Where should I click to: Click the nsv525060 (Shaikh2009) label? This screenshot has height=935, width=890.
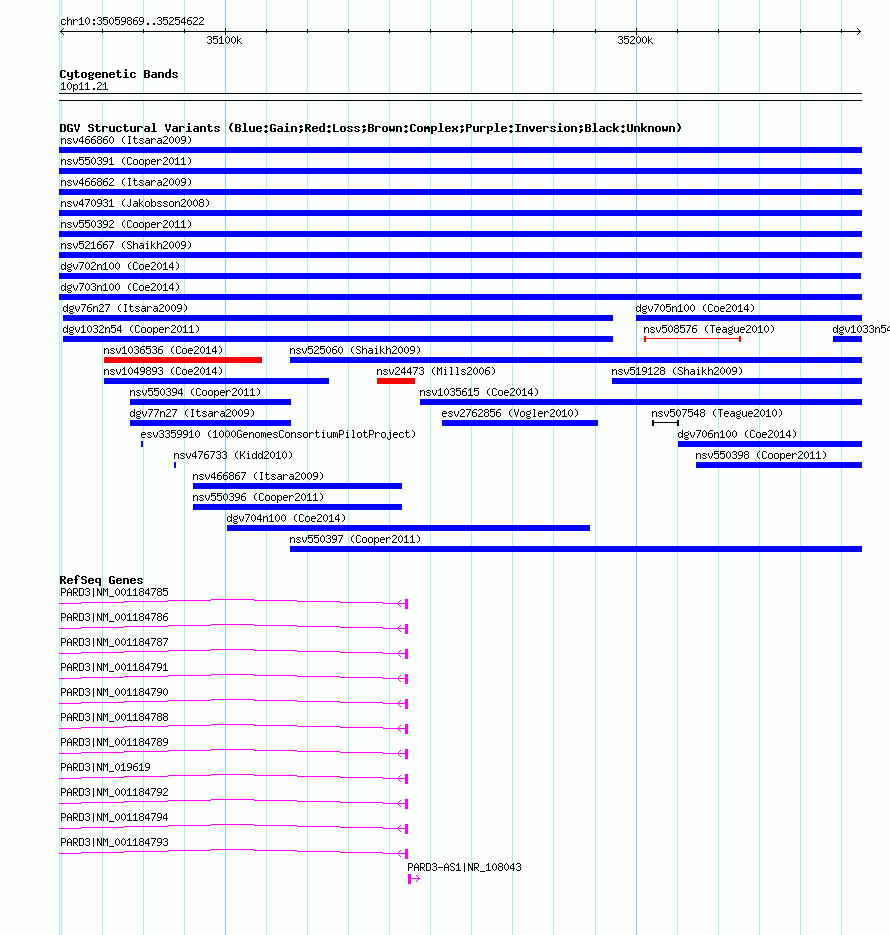pyautogui.click(x=355, y=350)
